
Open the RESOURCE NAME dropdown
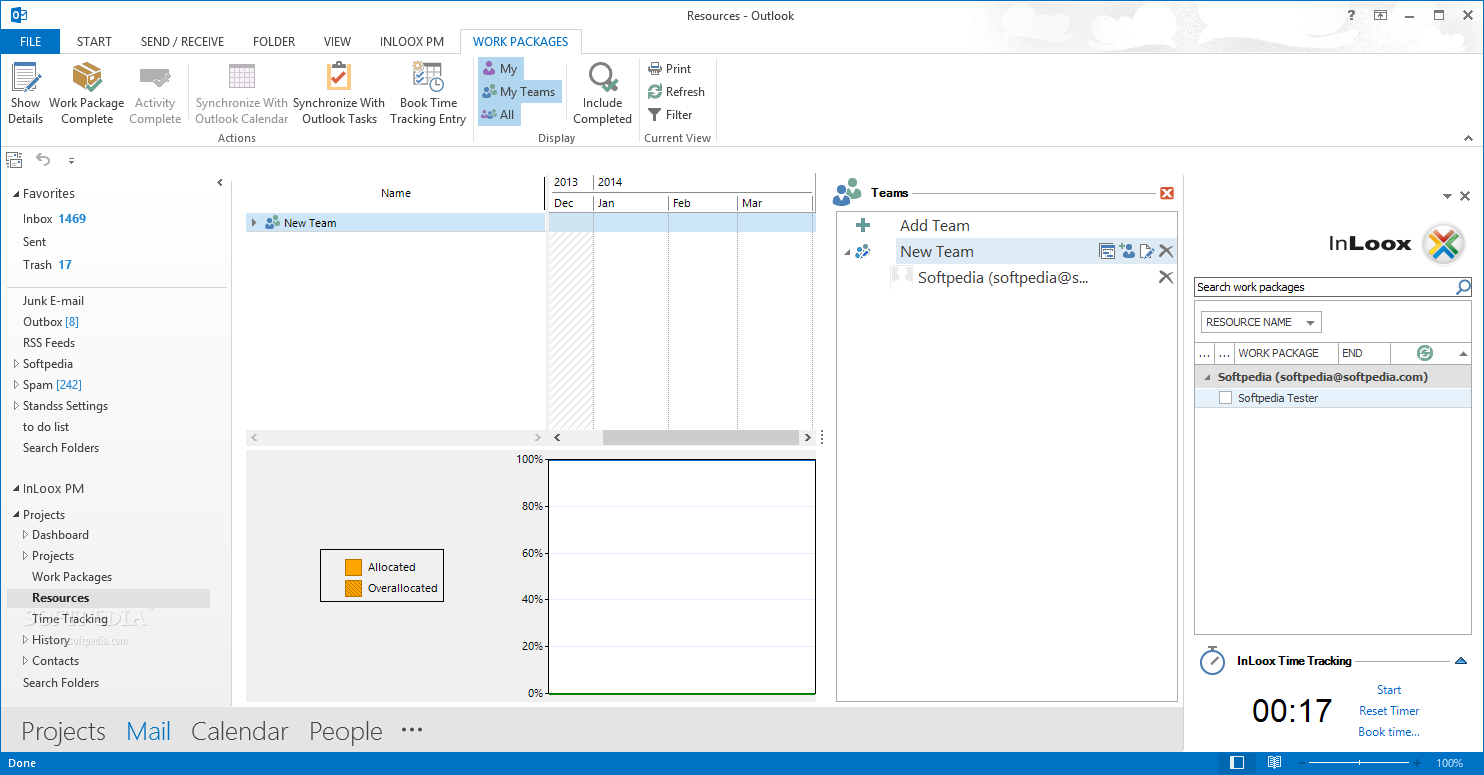click(x=1261, y=322)
